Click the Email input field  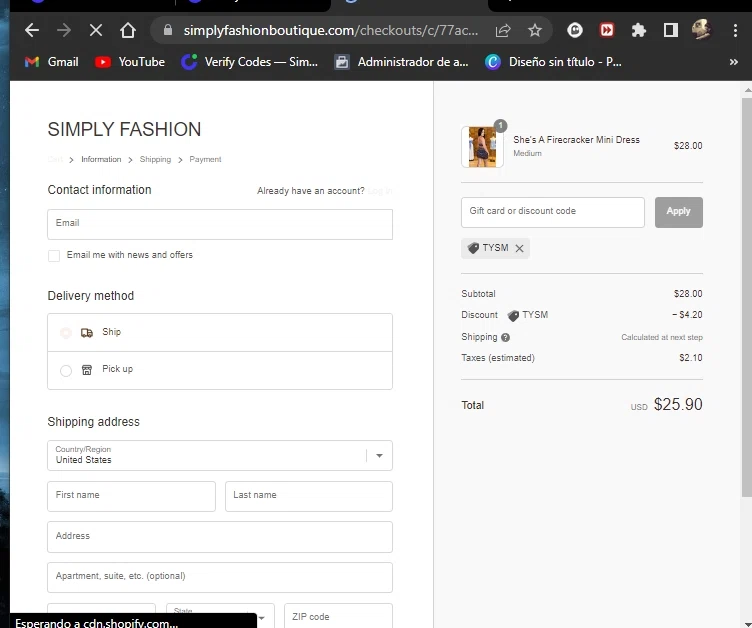[x=220, y=224]
